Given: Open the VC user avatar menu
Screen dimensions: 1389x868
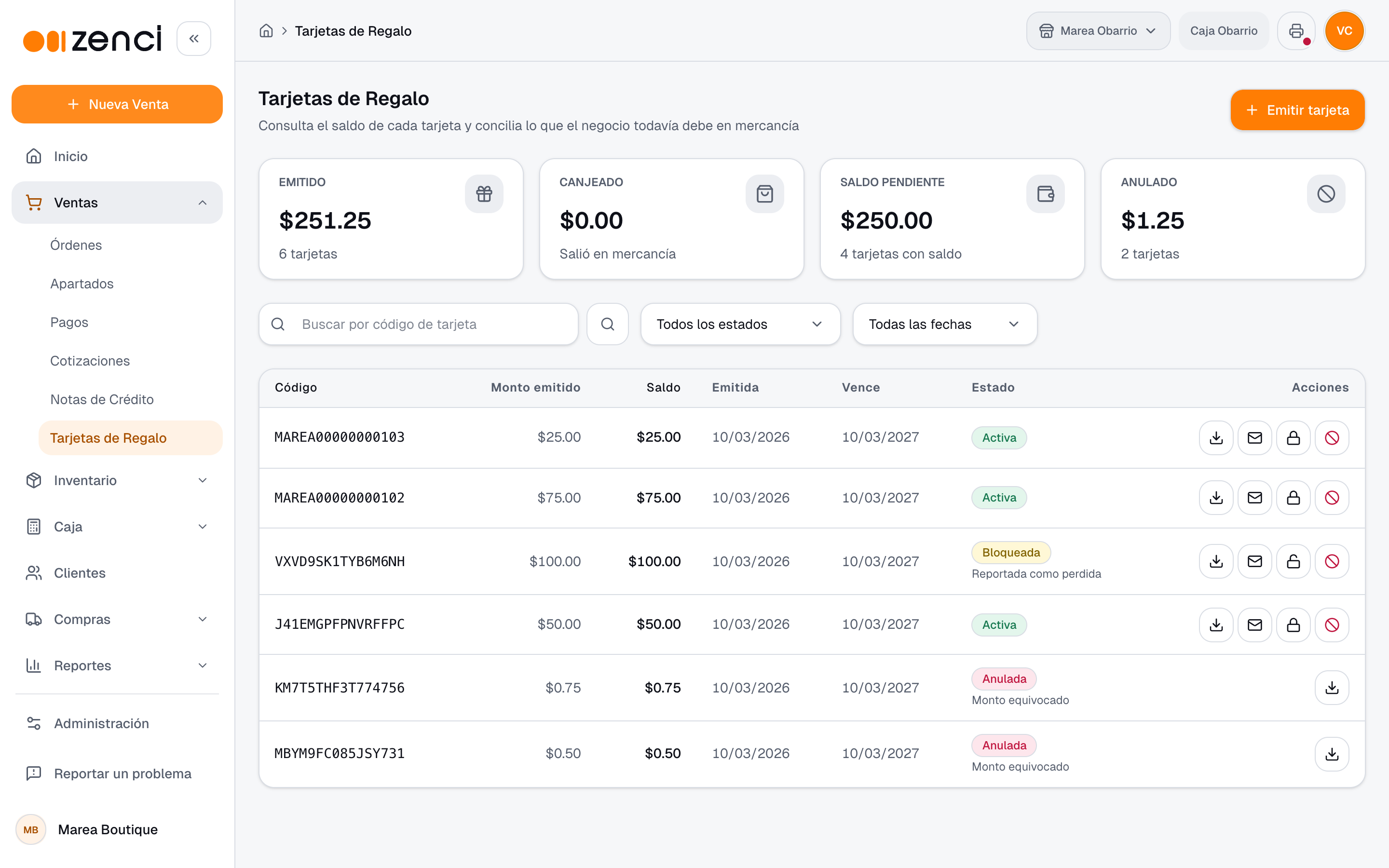Looking at the screenshot, I should tap(1344, 31).
